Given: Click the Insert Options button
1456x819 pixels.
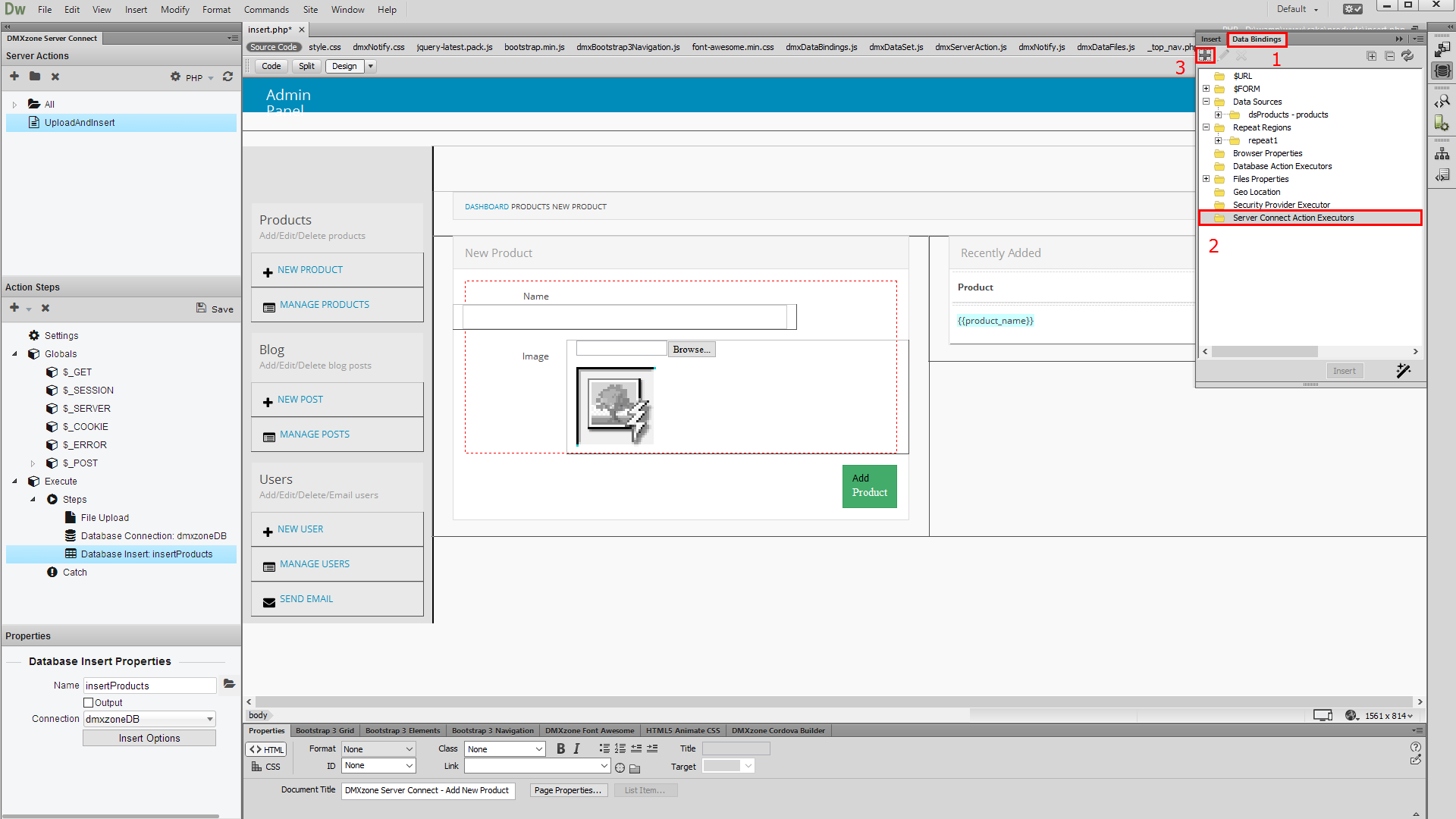Looking at the screenshot, I should point(149,739).
